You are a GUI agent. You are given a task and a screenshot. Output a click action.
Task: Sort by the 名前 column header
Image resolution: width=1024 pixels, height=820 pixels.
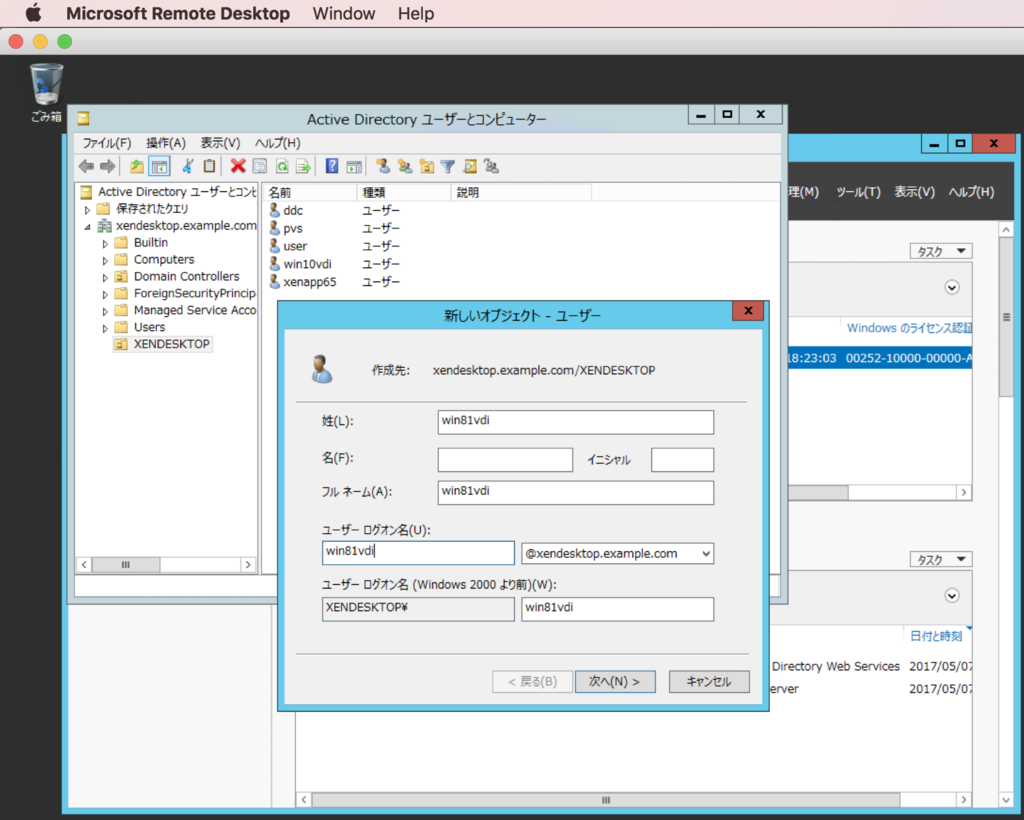point(310,193)
